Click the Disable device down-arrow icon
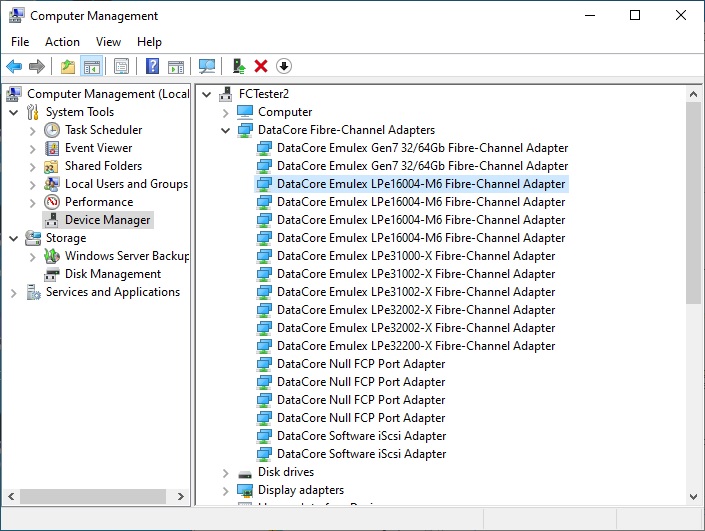This screenshot has height=531, width=705. (284, 66)
